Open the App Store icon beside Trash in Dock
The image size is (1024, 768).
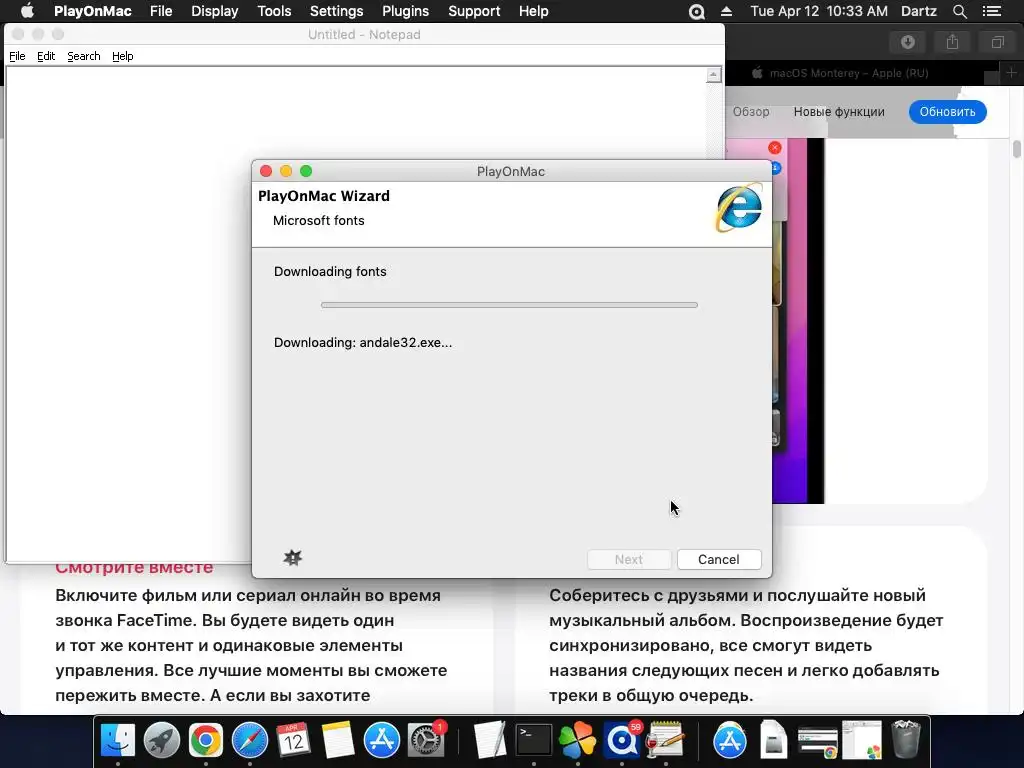click(x=729, y=740)
